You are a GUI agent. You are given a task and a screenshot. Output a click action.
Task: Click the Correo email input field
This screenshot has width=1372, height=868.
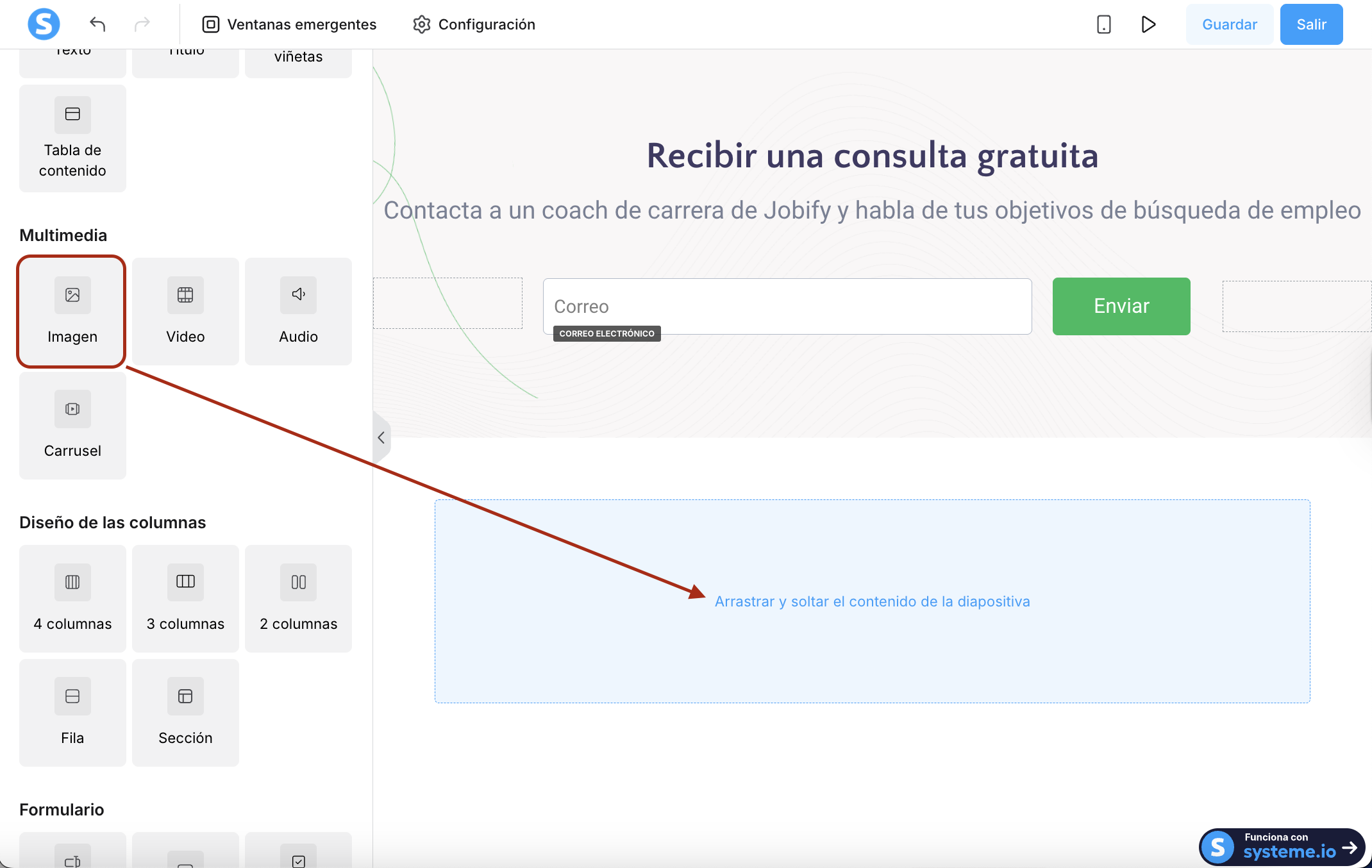coord(787,306)
